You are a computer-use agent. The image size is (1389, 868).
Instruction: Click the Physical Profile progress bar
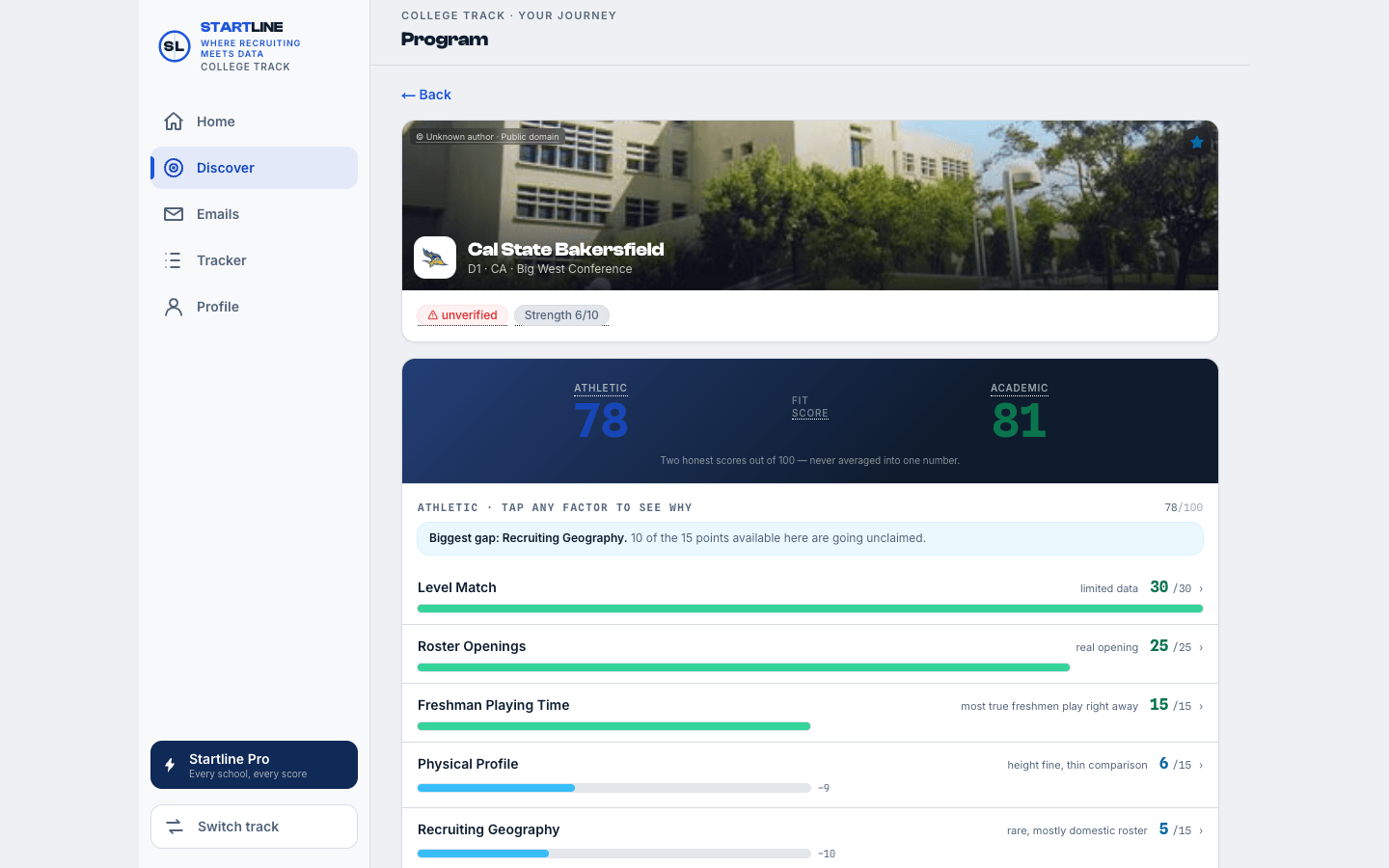[x=613, y=788]
